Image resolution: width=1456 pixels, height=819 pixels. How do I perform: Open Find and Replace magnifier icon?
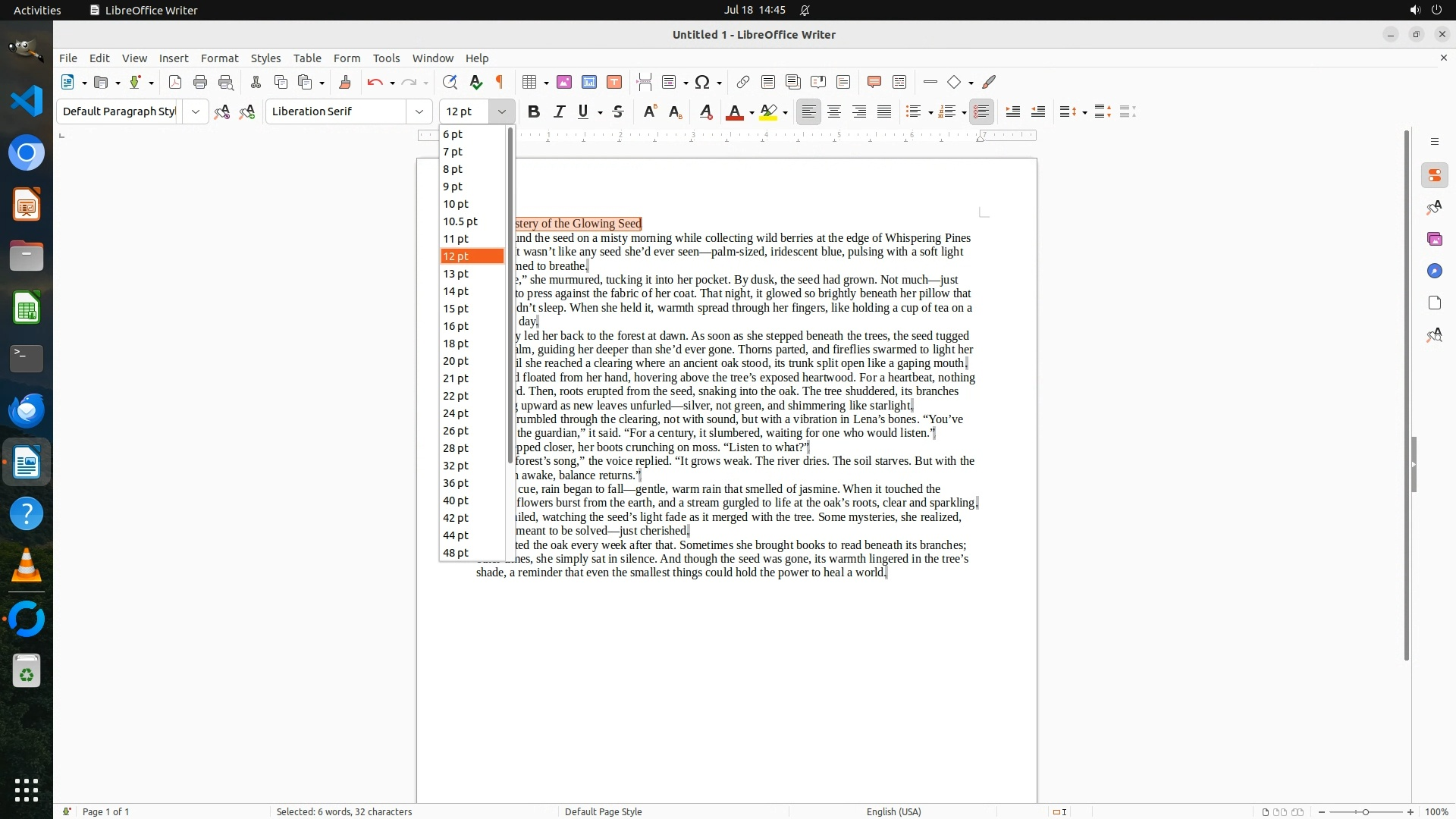tap(450, 82)
